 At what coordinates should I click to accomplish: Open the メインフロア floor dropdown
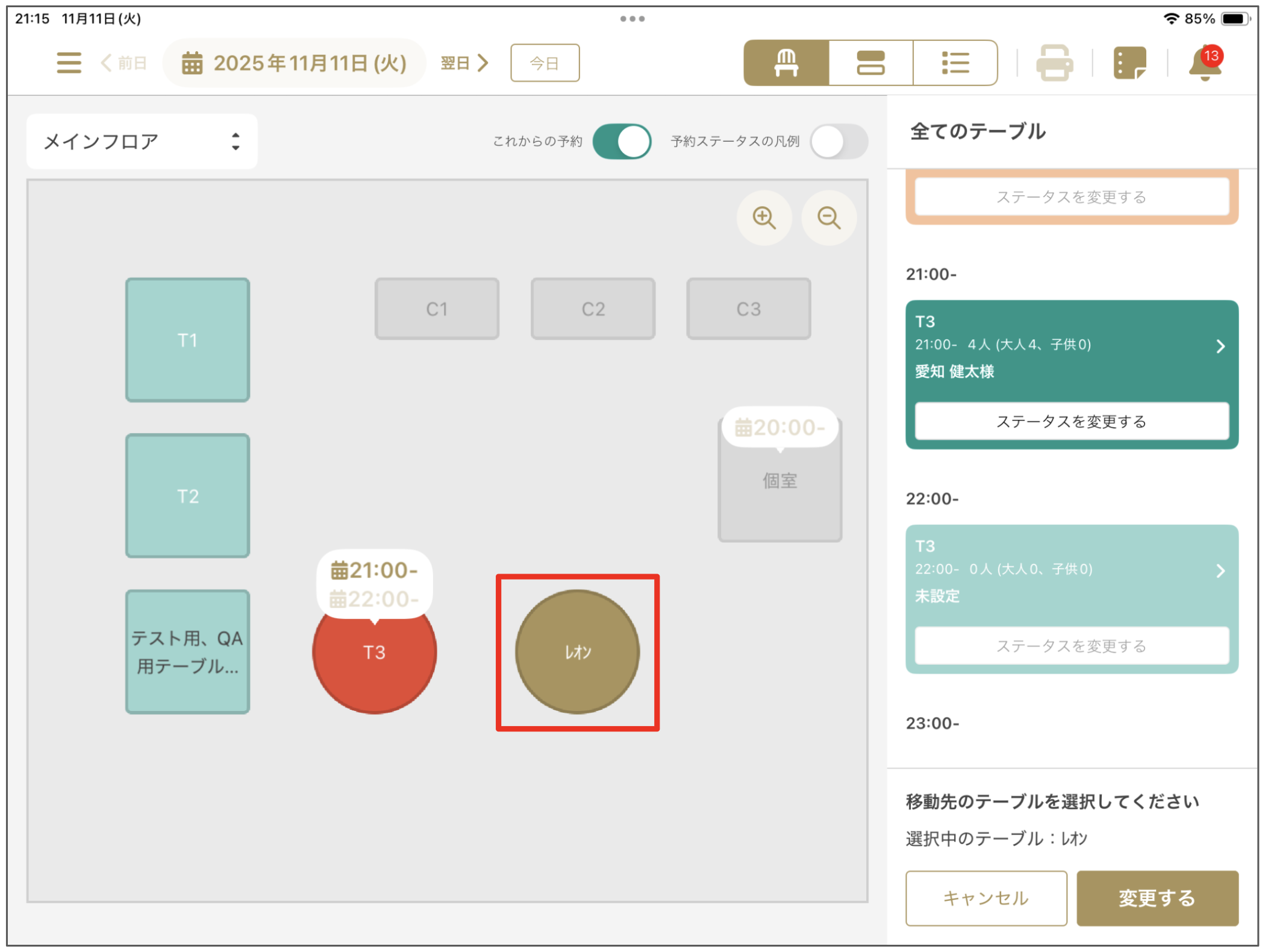tap(142, 142)
